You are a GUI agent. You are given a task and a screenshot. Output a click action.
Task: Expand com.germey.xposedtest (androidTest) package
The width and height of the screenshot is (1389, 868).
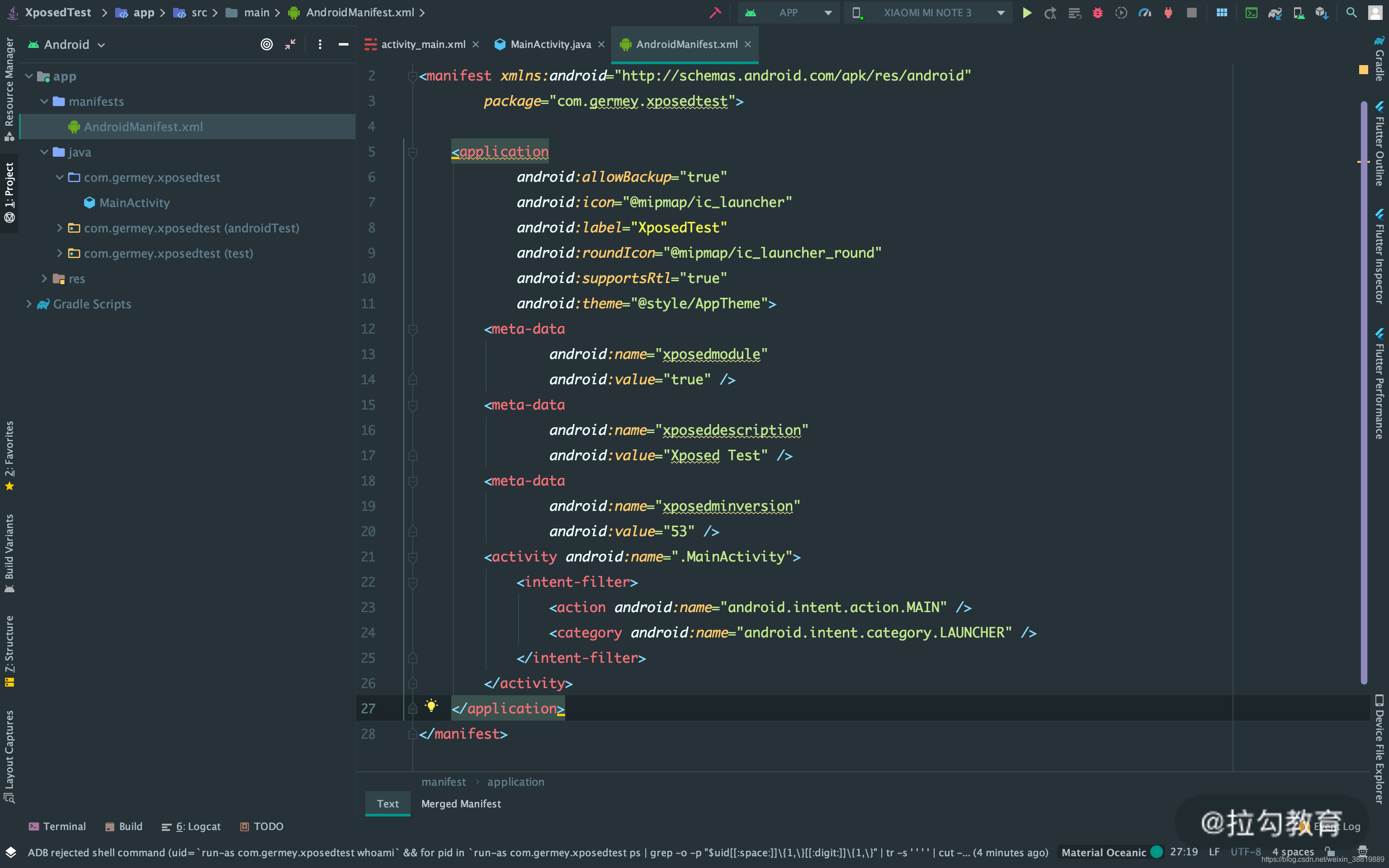[x=60, y=228]
